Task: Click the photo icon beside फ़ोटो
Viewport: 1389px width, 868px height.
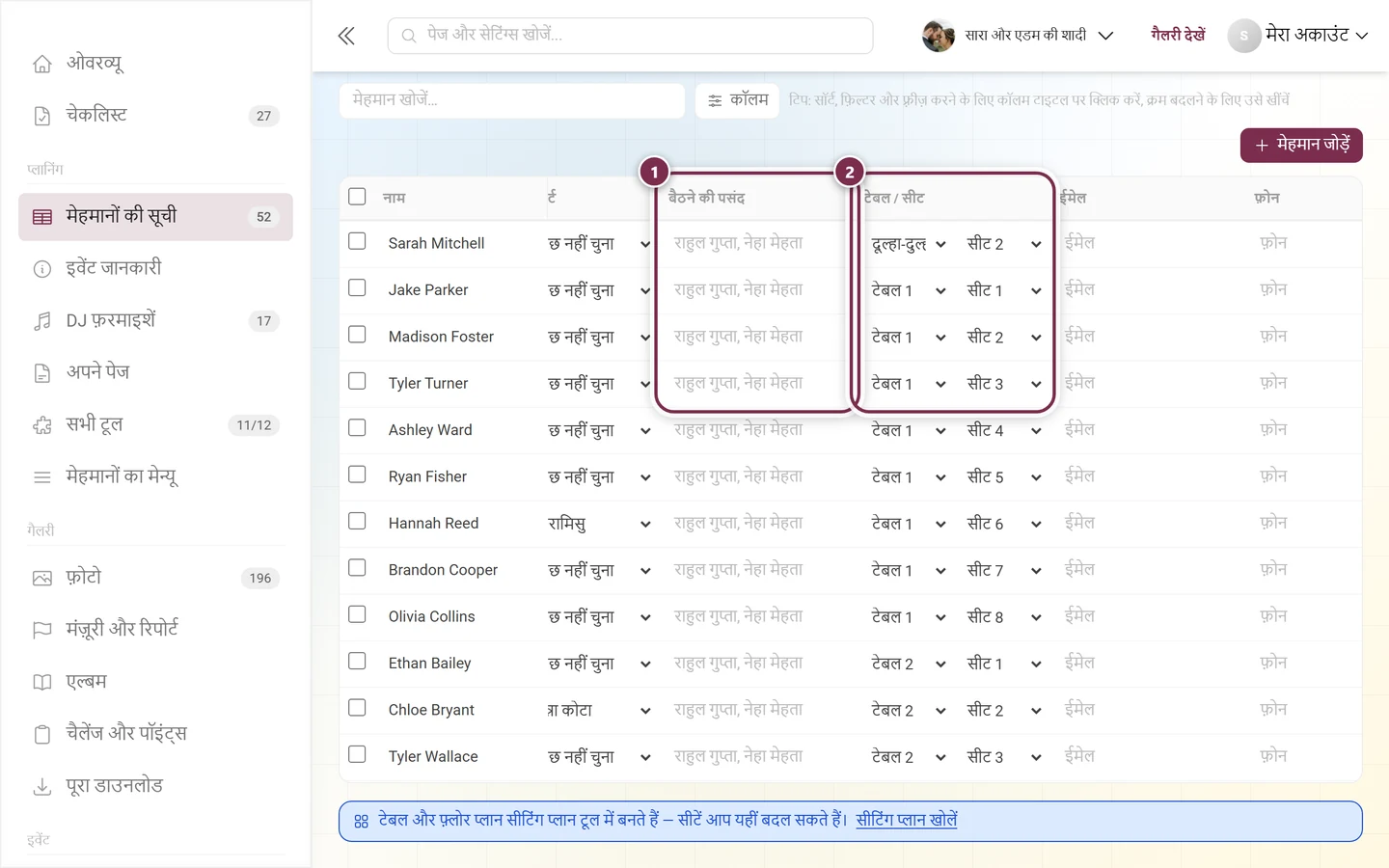Action: pyautogui.click(x=42, y=579)
